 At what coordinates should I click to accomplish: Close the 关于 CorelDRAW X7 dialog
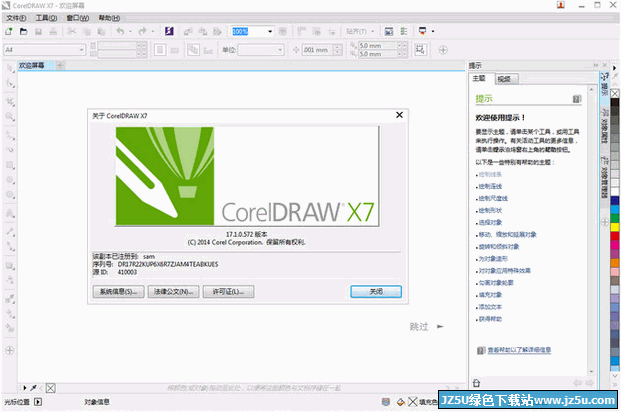point(399,115)
